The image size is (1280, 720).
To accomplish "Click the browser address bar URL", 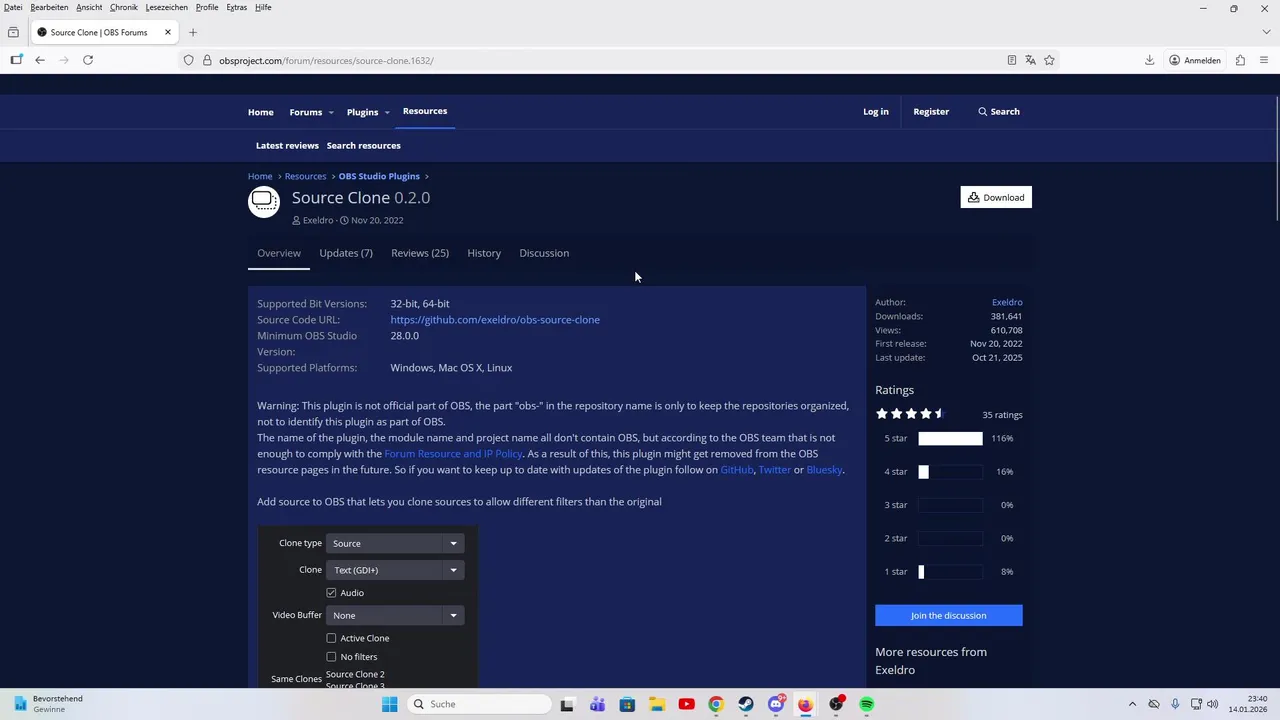I will pyautogui.click(x=326, y=60).
